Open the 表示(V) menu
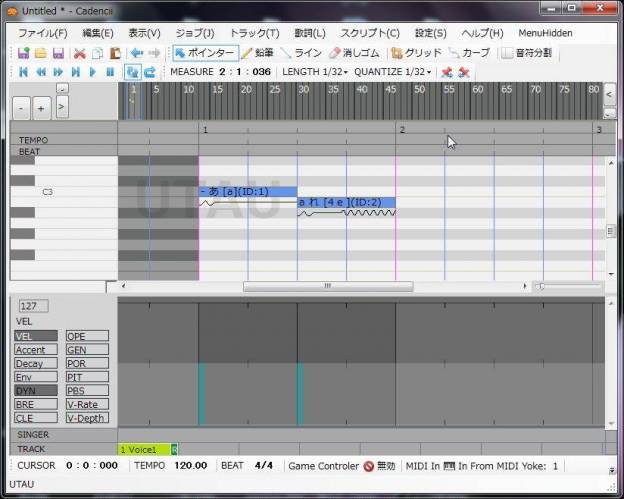 click(x=144, y=33)
